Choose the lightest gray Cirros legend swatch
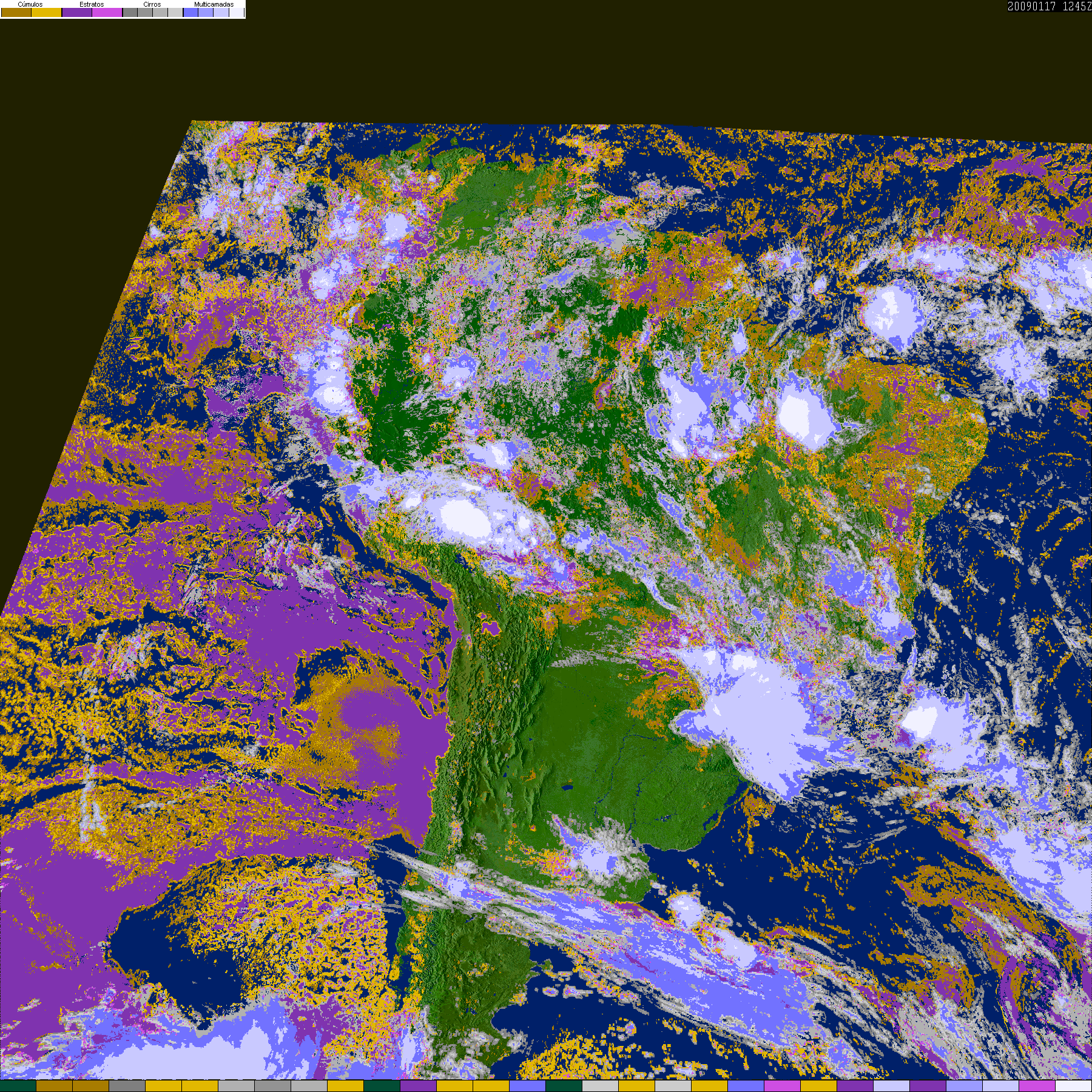1092x1092 pixels. tap(175, 12)
